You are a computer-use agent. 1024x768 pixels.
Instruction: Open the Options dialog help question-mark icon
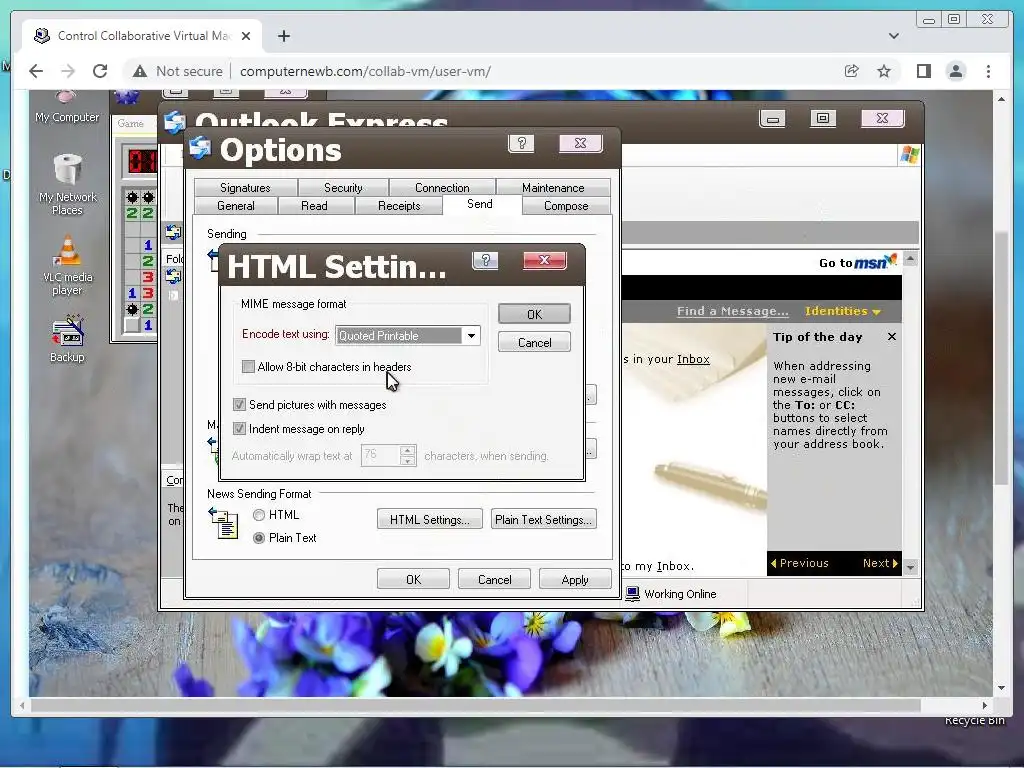click(521, 144)
